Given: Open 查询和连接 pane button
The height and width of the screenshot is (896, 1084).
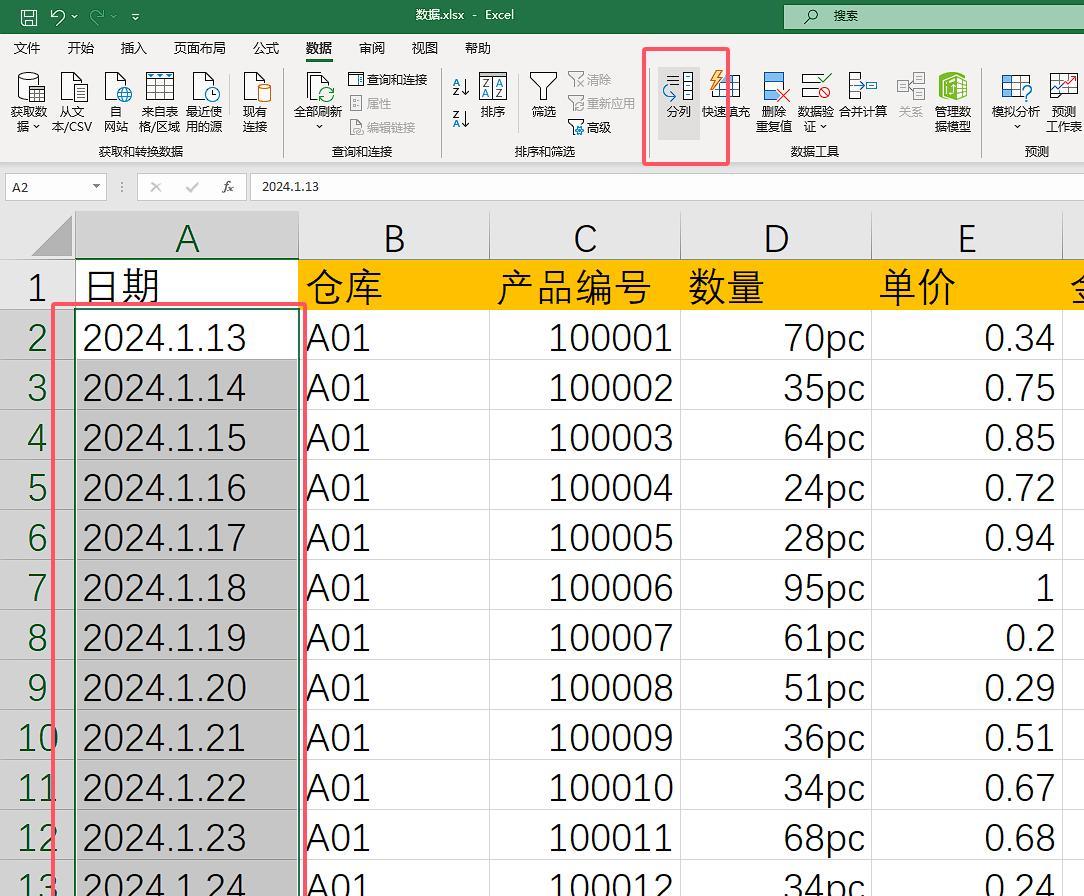Looking at the screenshot, I should [388, 80].
